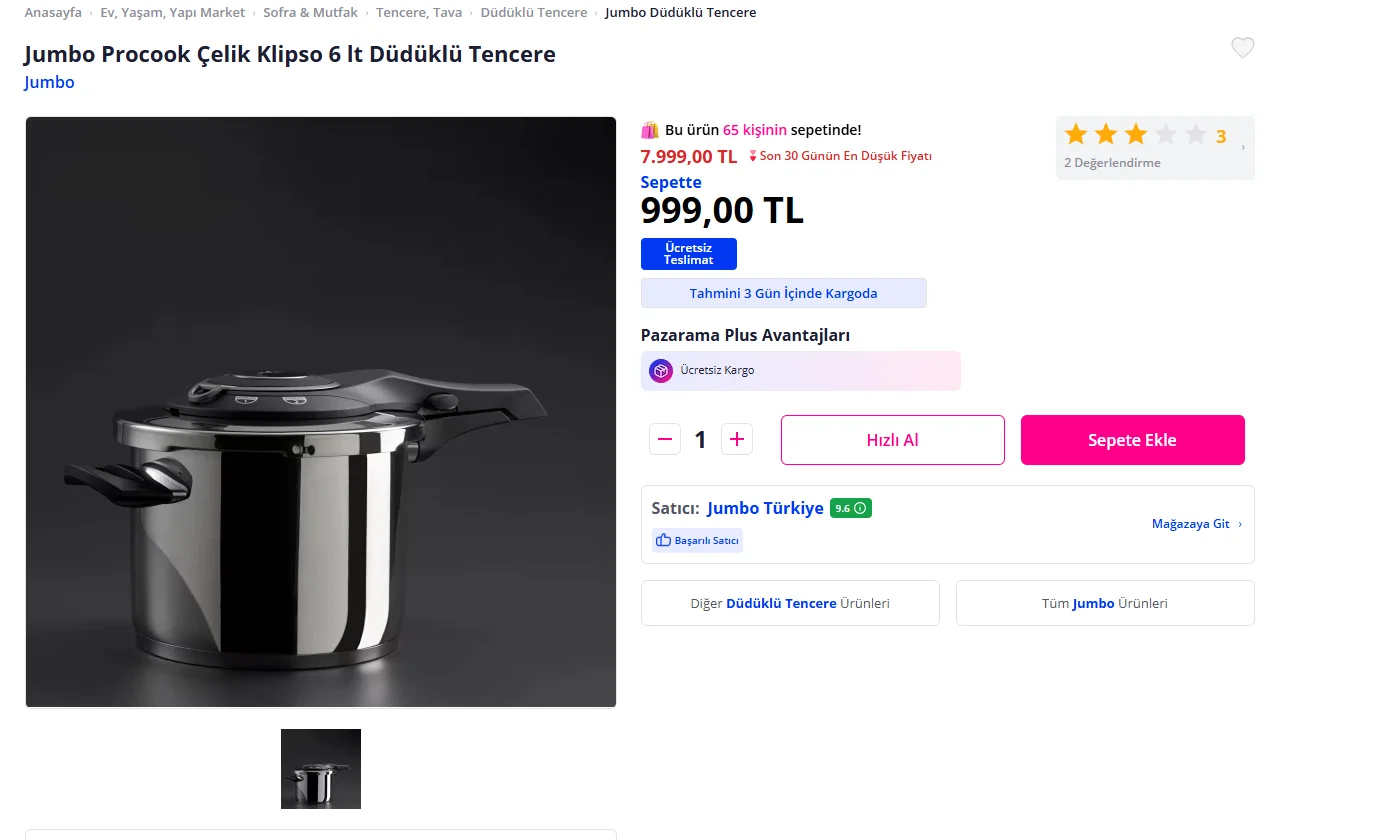Click the Sepete Ekle button
Screen dimensions: 1390x840
coord(1132,440)
